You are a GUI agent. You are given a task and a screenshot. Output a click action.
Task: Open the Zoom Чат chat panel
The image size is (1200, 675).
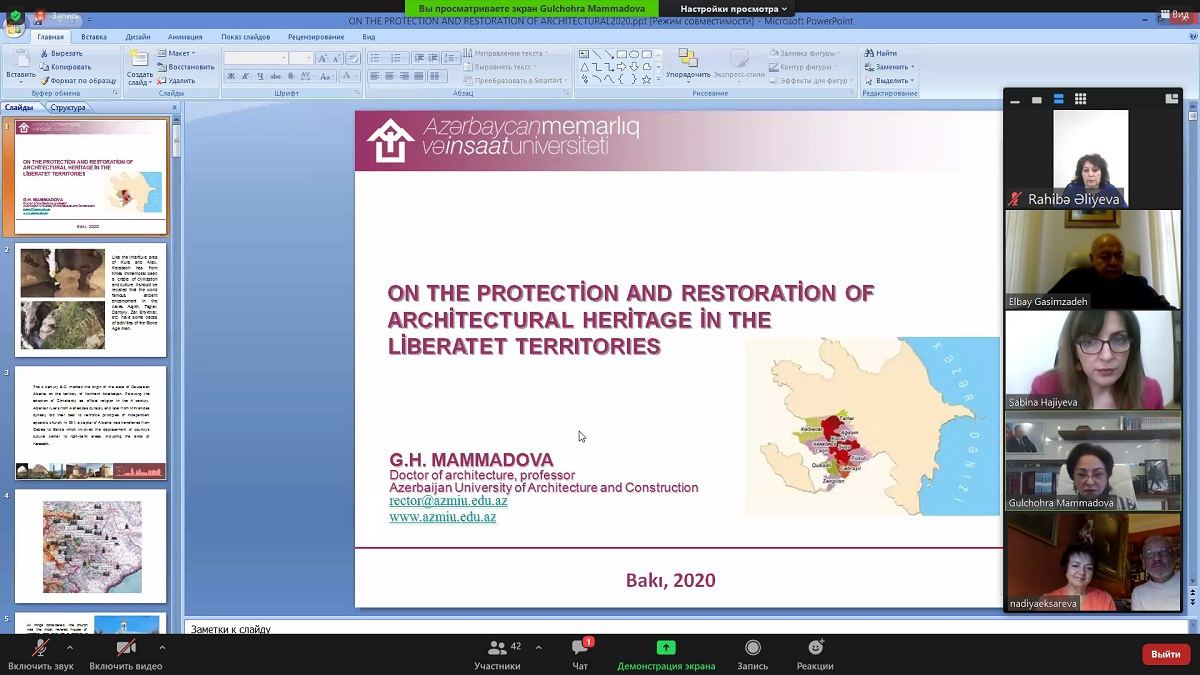pyautogui.click(x=580, y=655)
